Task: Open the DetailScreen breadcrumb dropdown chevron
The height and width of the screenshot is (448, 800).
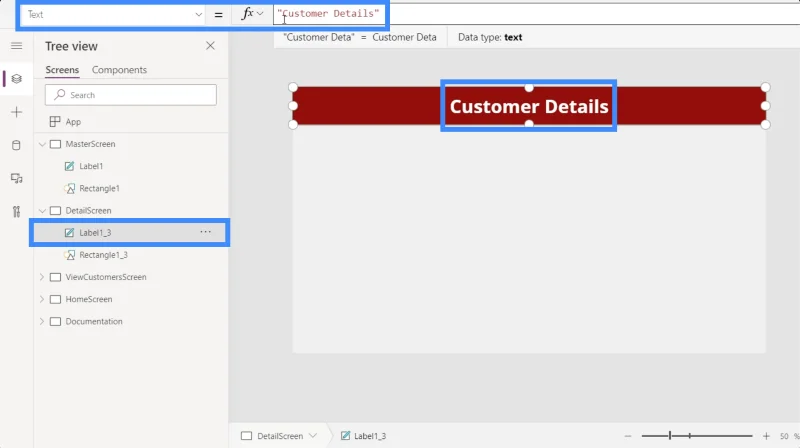Action: click(313, 436)
